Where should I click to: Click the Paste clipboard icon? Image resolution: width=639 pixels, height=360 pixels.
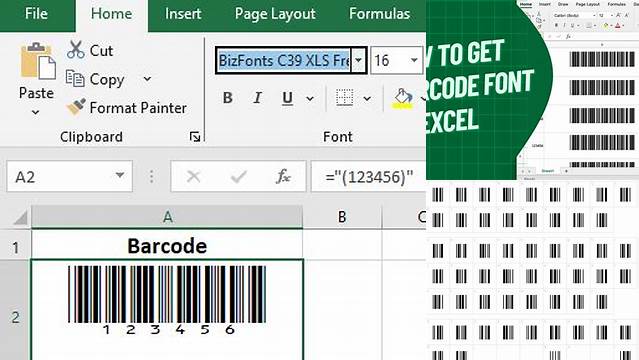pos(38,61)
